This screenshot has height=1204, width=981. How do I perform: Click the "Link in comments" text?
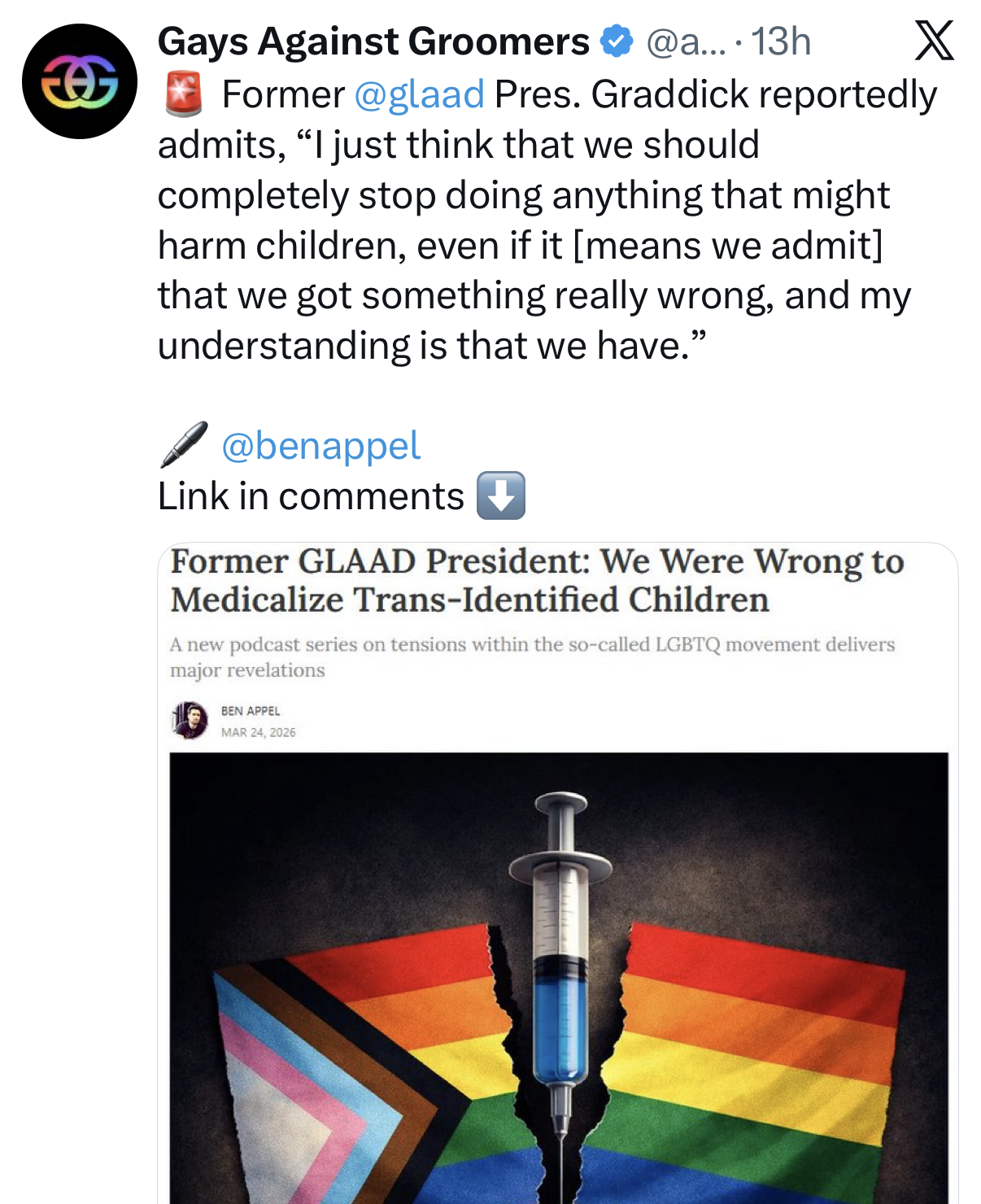coord(311,496)
